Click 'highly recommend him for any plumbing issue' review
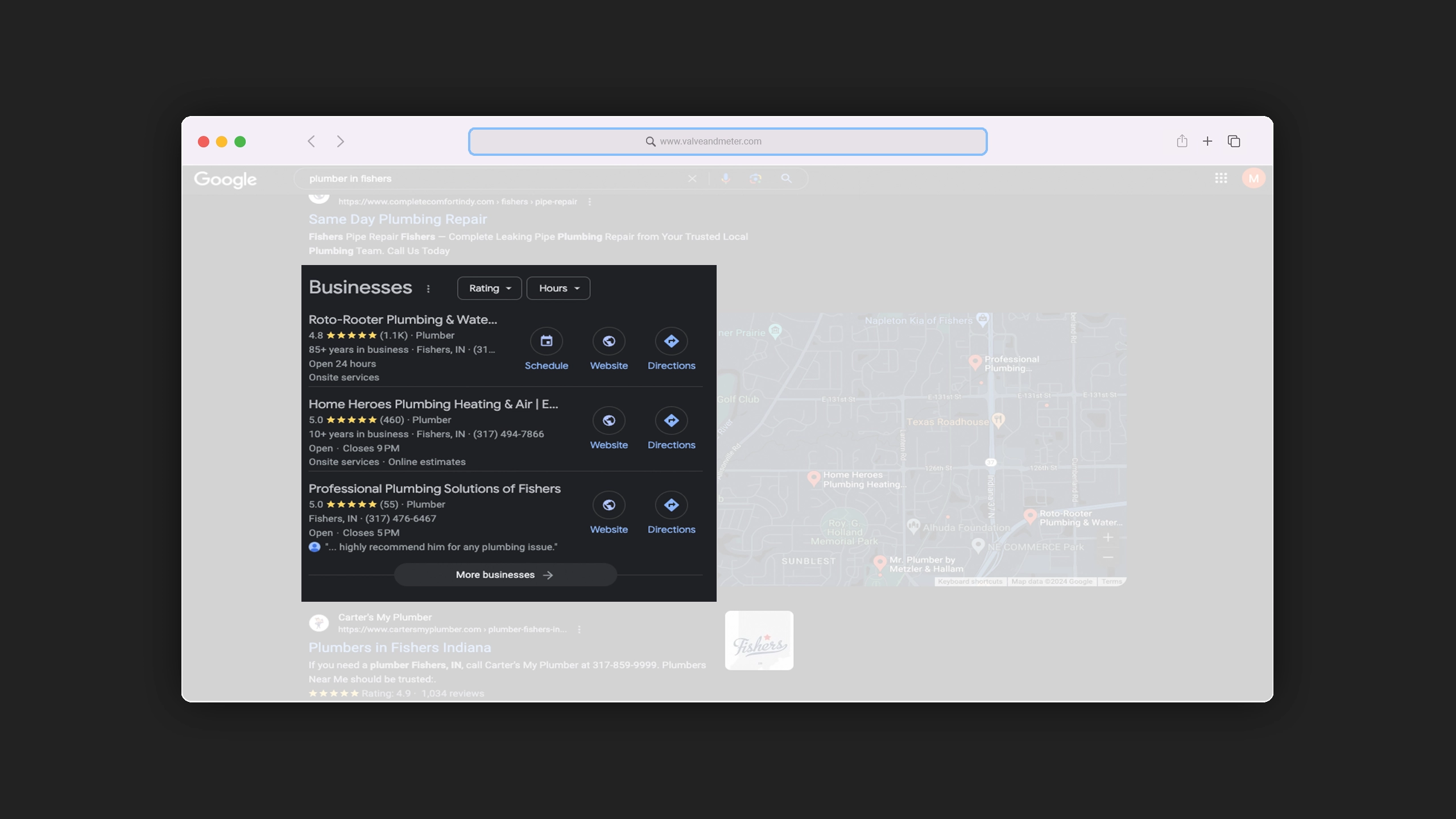Viewport: 1456px width, 819px height. pos(441,547)
